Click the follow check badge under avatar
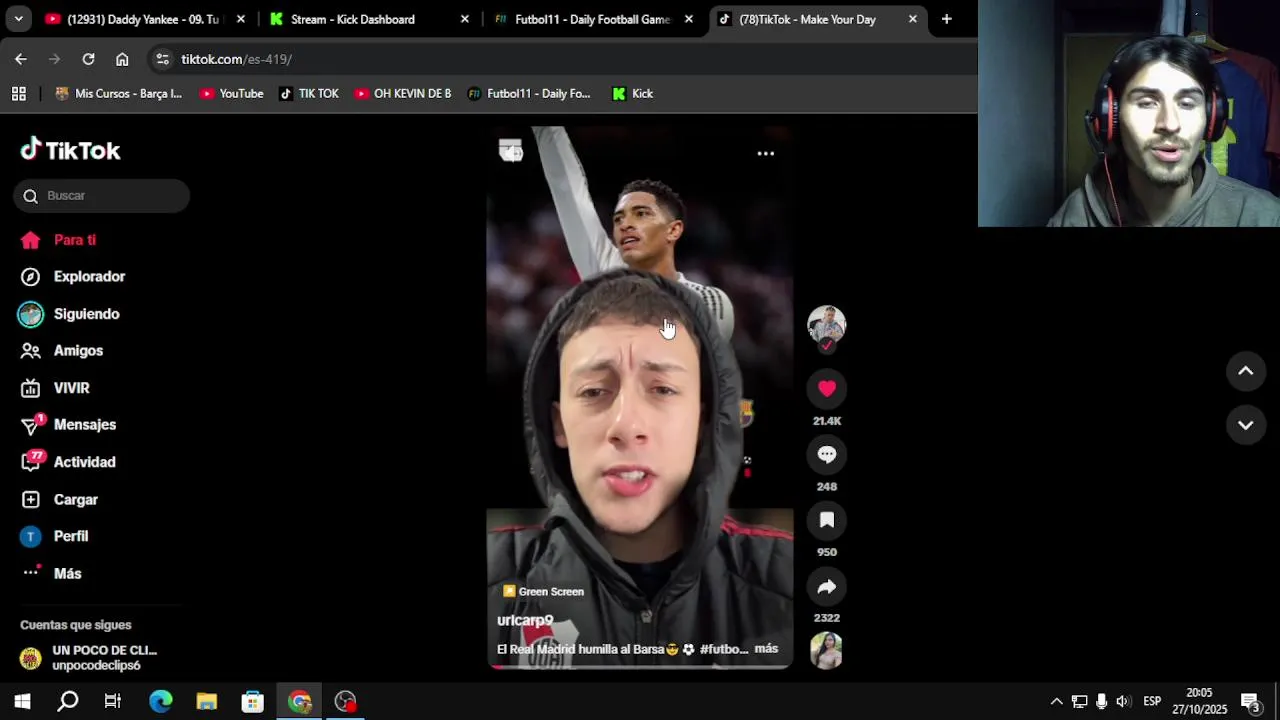The image size is (1280, 720). (826, 345)
